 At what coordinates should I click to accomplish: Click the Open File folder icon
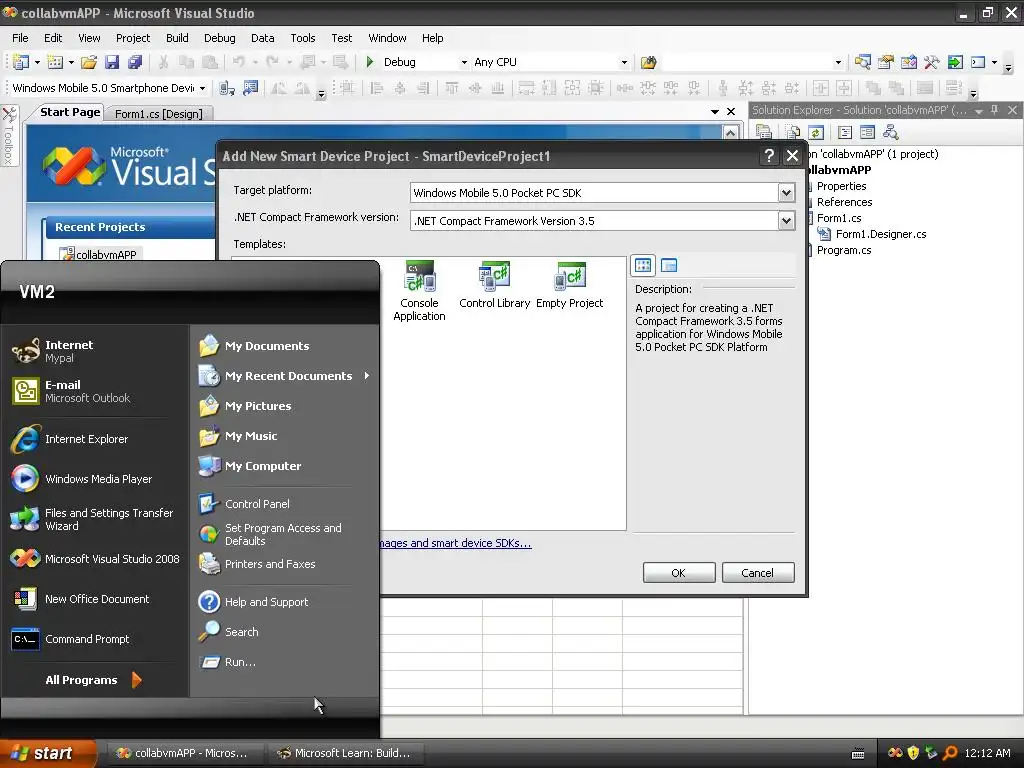coord(89,62)
